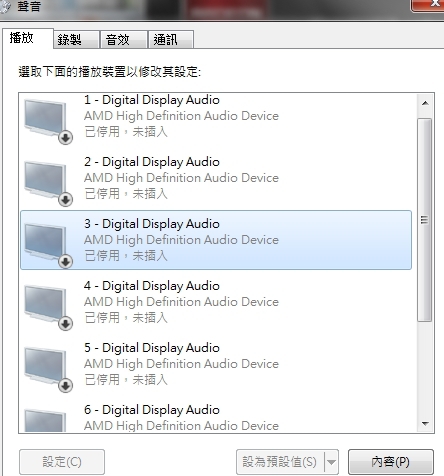444x476 pixels.
Task: Click the scrollbar down arrow
Action: (425, 424)
